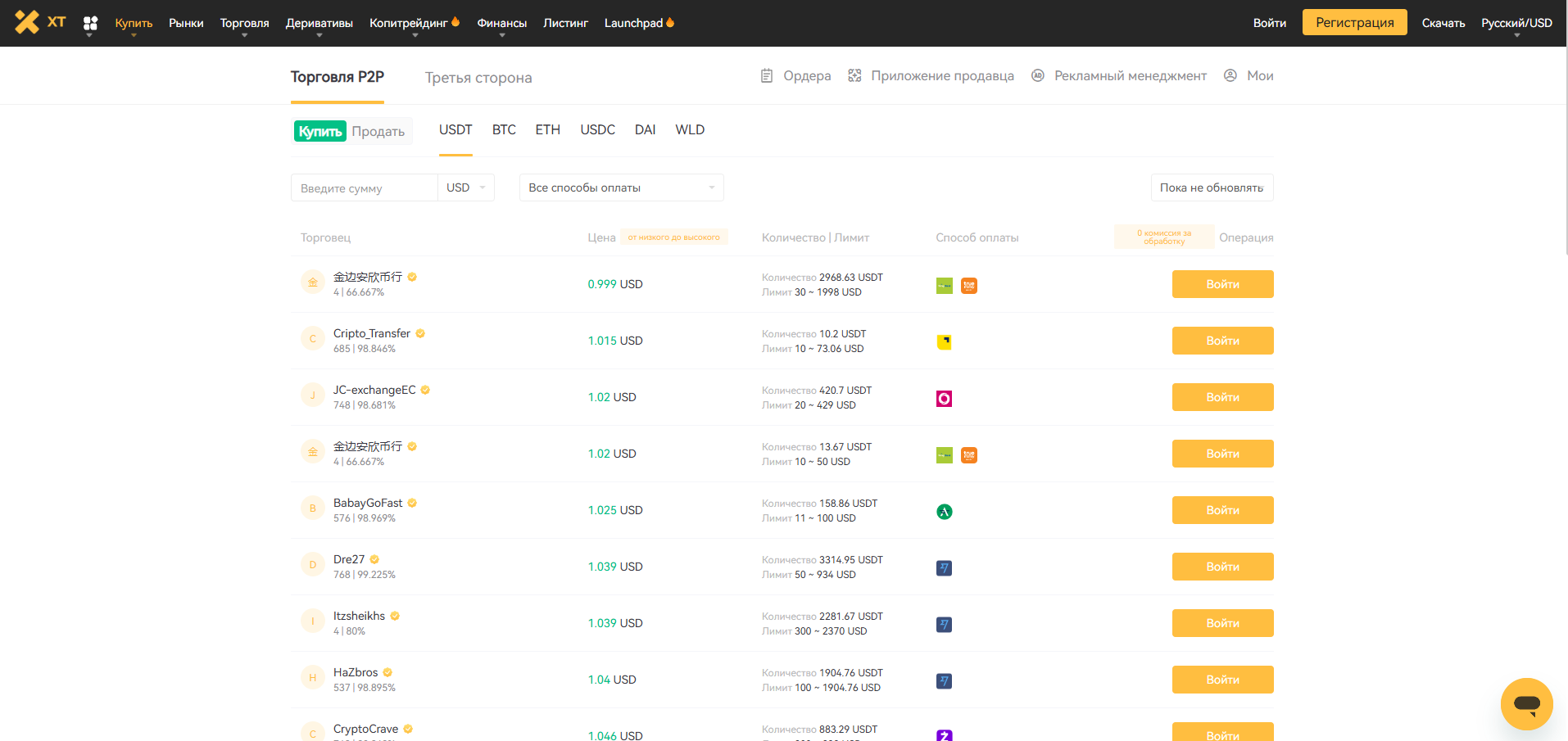This screenshot has width=1568, height=741.
Task: Expand Все способы оплаты dropdown
Action: click(x=622, y=188)
